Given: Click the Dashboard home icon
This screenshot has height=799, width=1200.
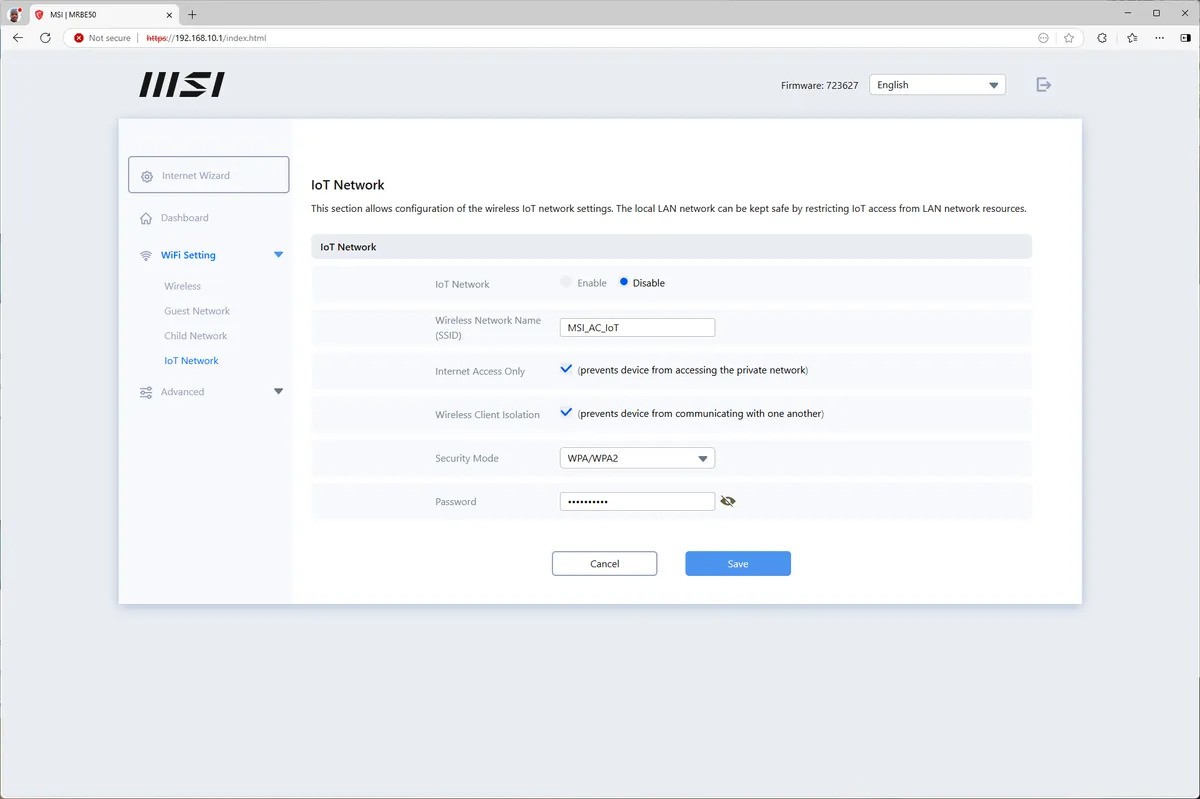Looking at the screenshot, I should click(146, 218).
